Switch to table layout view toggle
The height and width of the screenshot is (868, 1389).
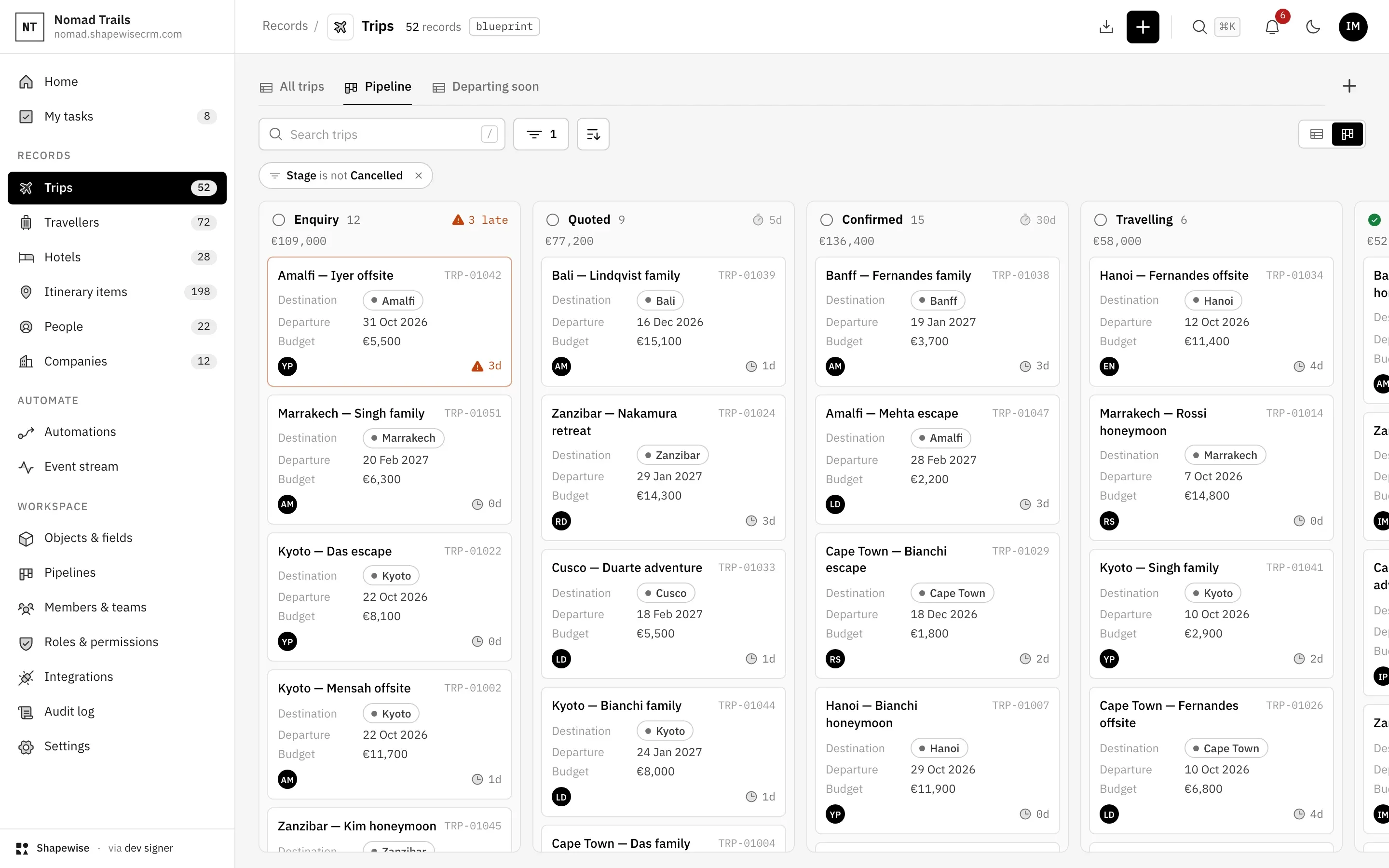[x=1316, y=135]
